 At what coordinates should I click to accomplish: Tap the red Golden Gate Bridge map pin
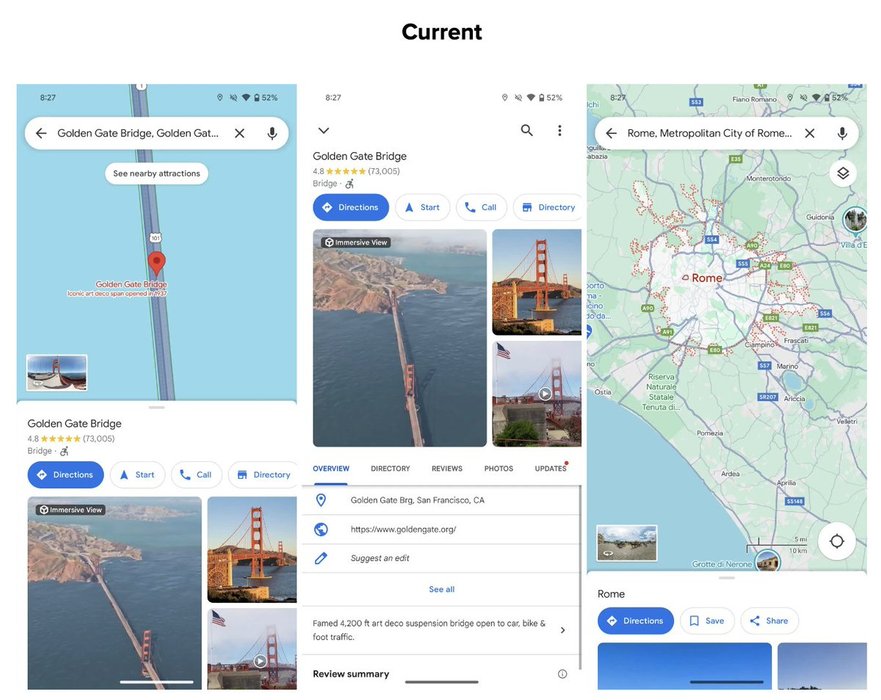(x=156, y=263)
